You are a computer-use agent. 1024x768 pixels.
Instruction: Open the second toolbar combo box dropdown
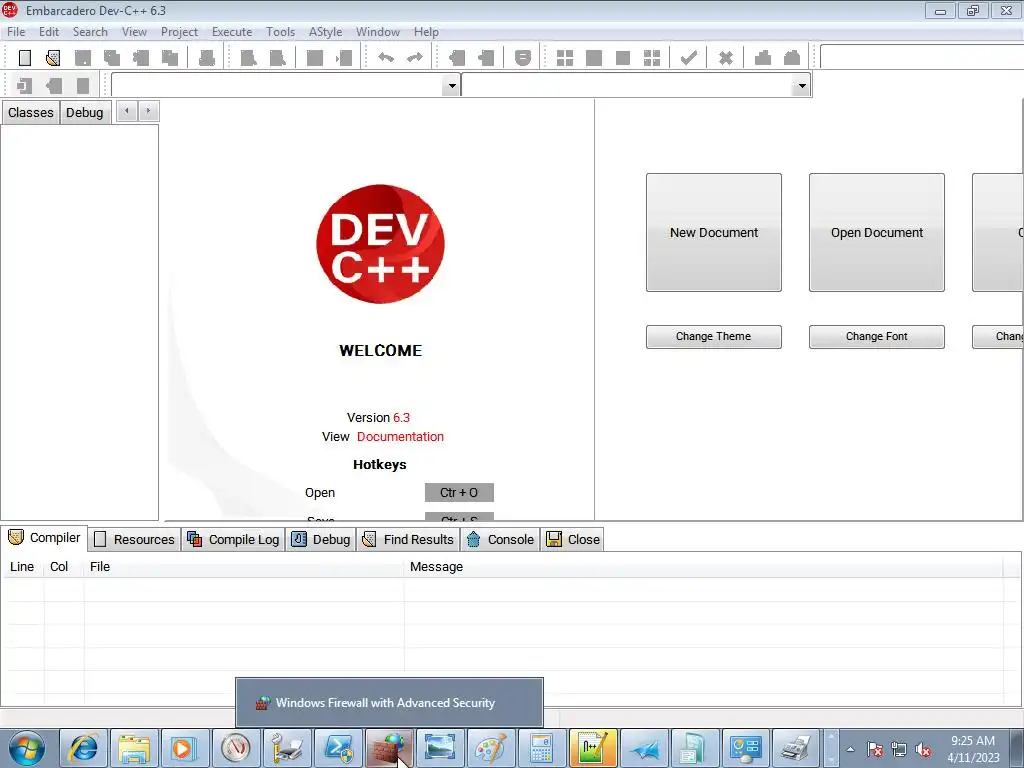point(801,86)
